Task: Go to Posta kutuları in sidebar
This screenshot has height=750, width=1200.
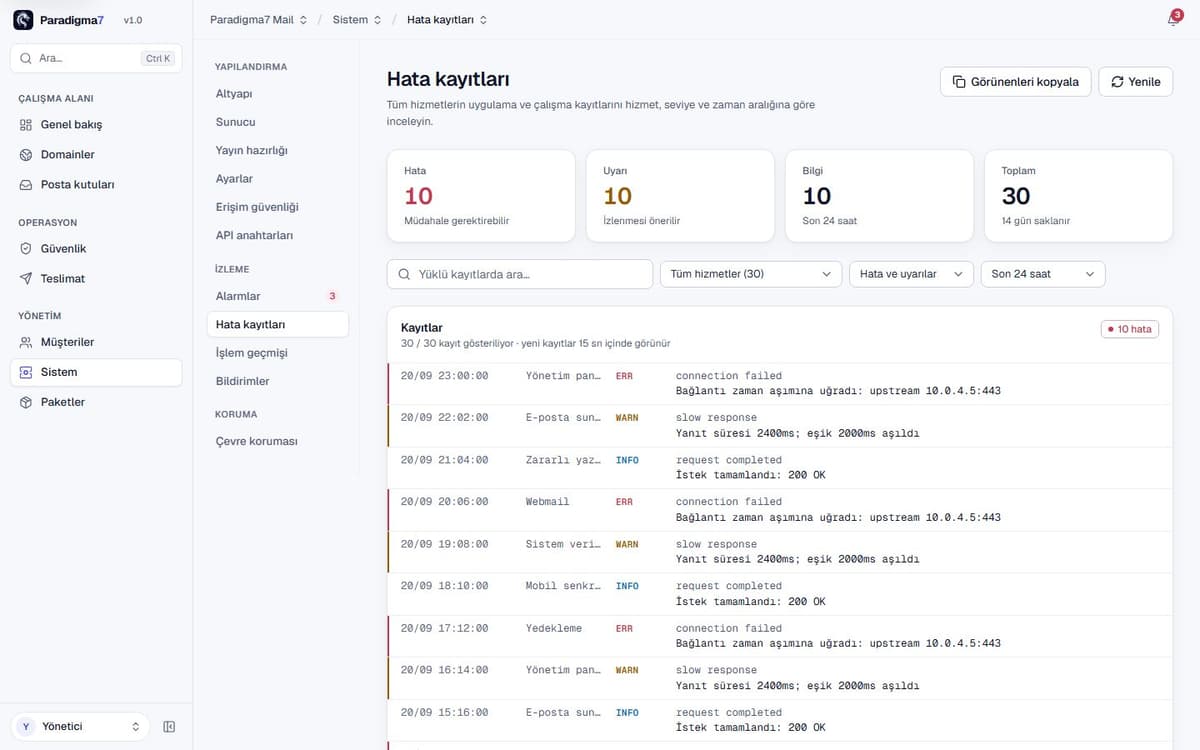Action: [96, 185]
